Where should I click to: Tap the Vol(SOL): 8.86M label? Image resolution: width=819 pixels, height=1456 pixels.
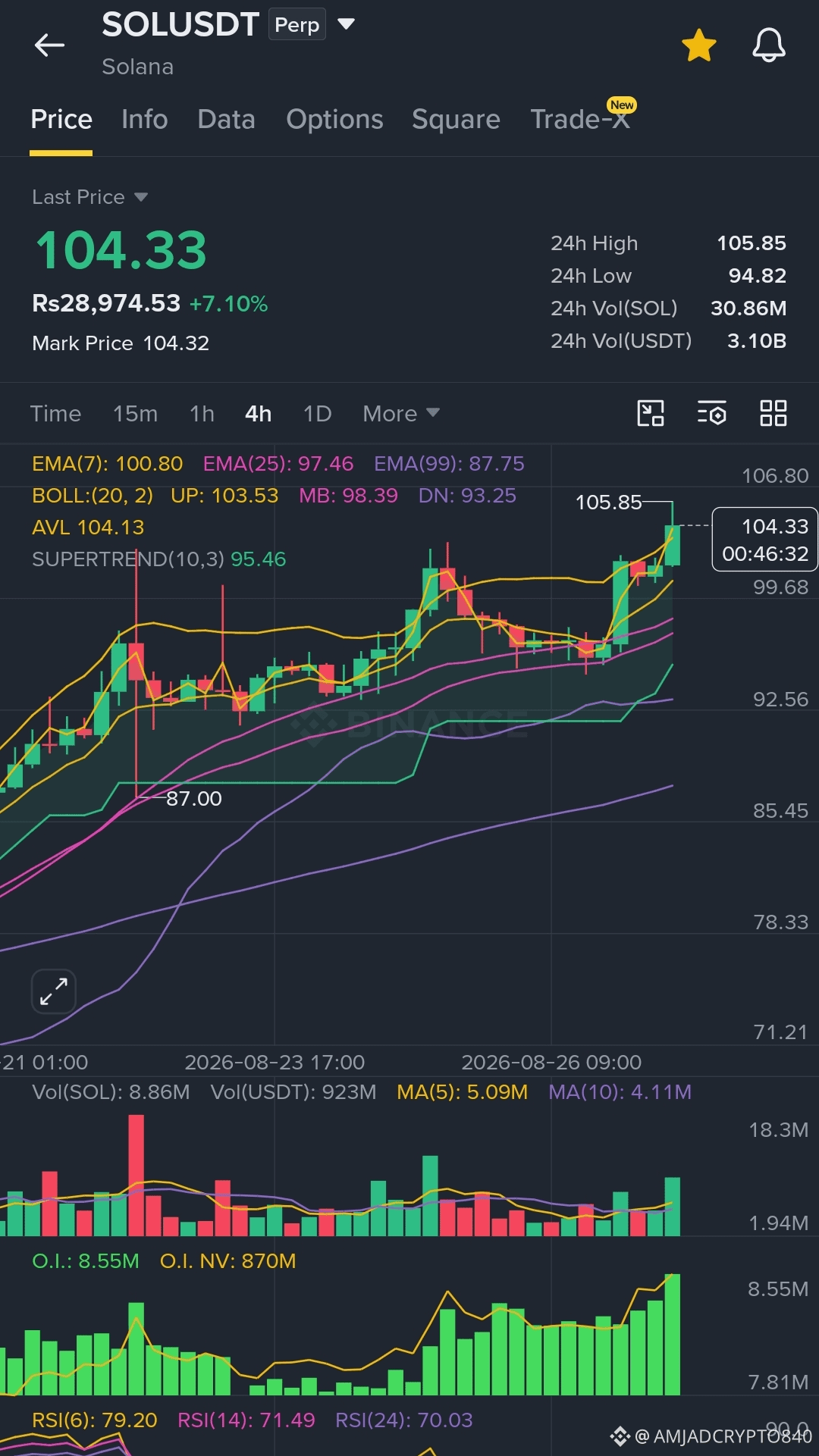tap(111, 1092)
